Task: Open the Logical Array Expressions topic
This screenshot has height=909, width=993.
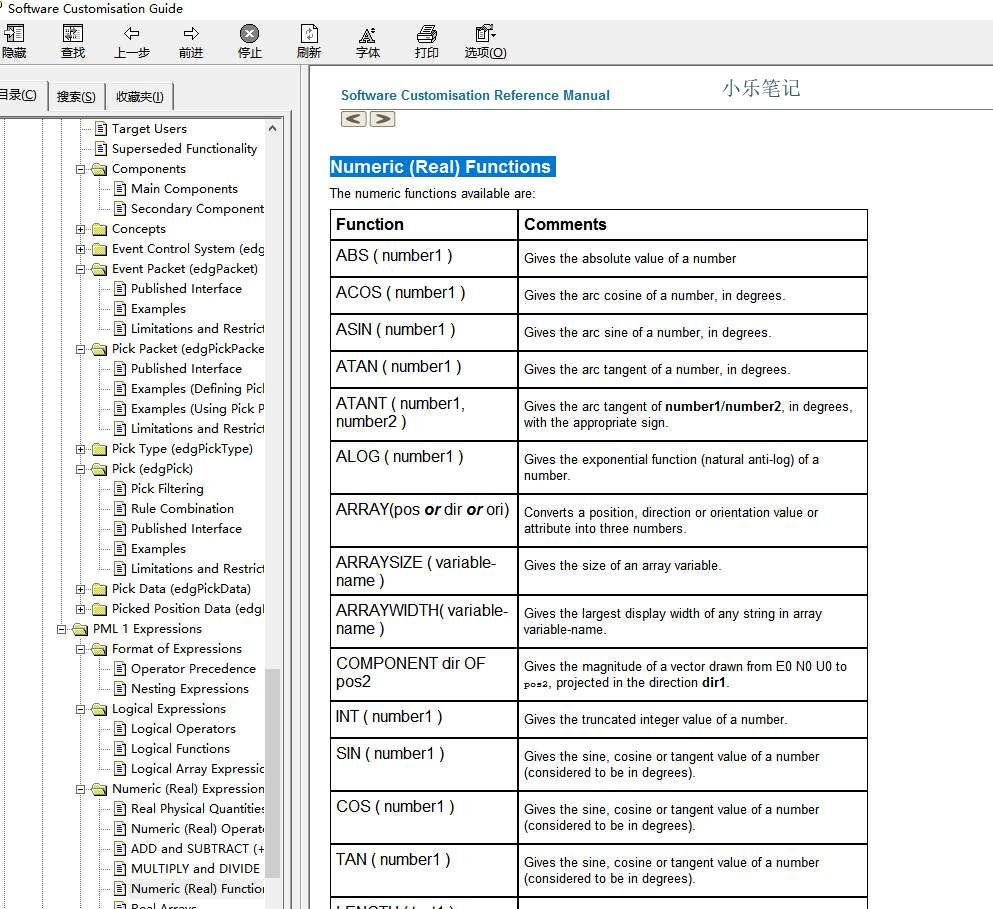Action: pyautogui.click(x=197, y=769)
